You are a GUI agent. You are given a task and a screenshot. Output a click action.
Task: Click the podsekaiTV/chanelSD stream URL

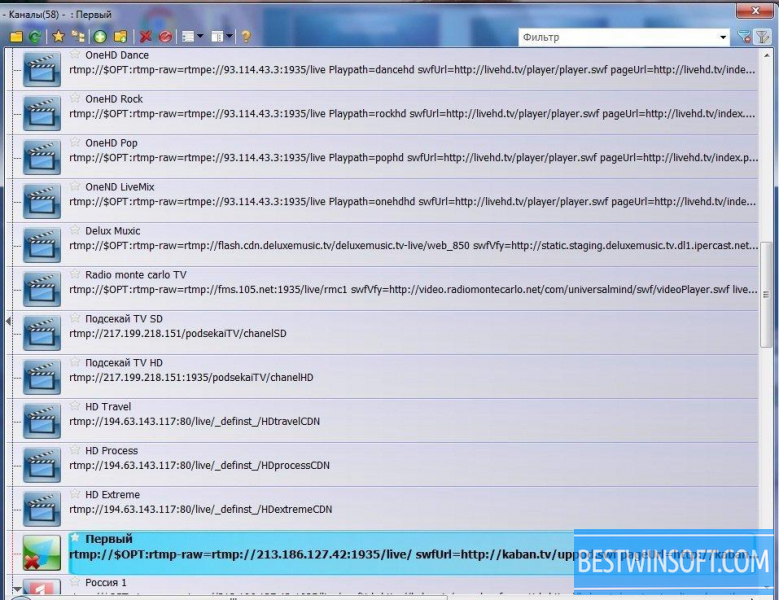[x=178, y=333]
